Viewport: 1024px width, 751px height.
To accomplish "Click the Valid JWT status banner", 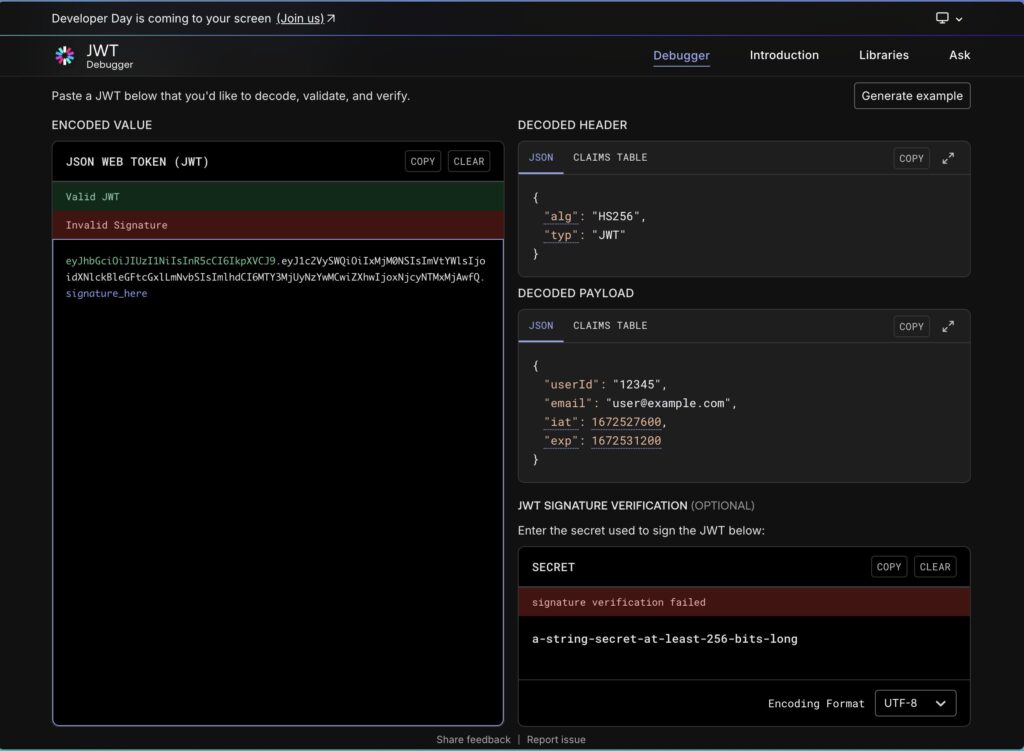I will pyautogui.click(x=278, y=197).
